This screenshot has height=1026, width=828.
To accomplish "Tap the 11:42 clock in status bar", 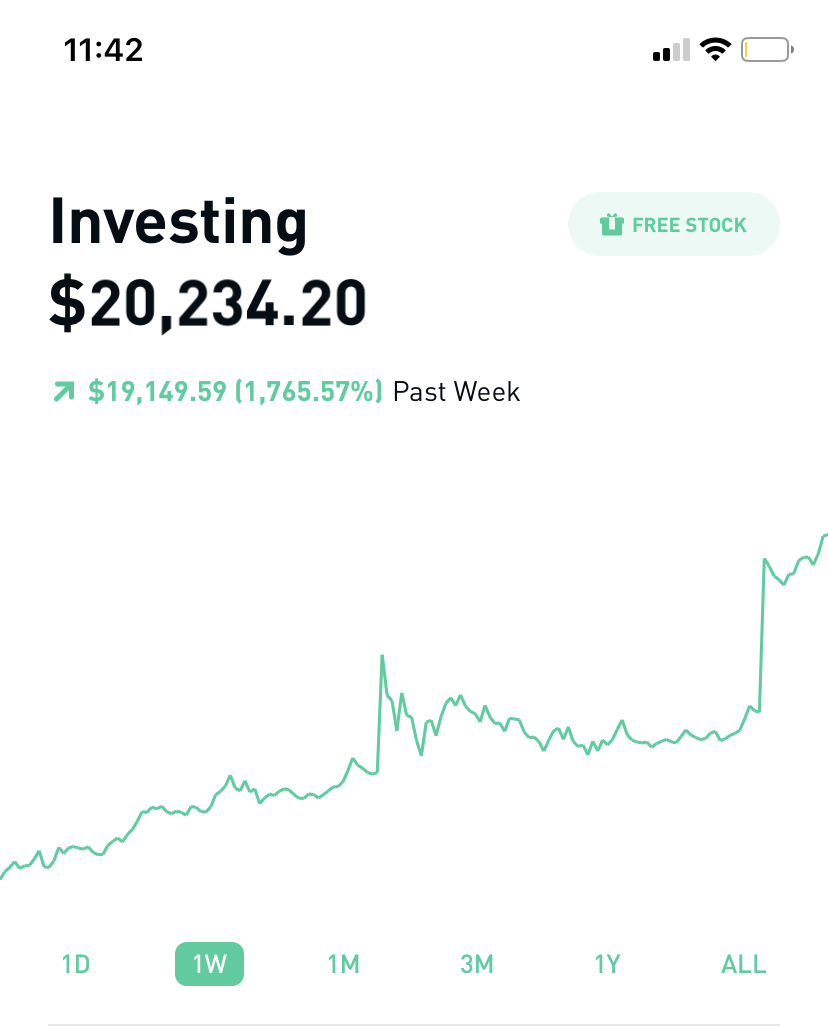I will coord(103,50).
